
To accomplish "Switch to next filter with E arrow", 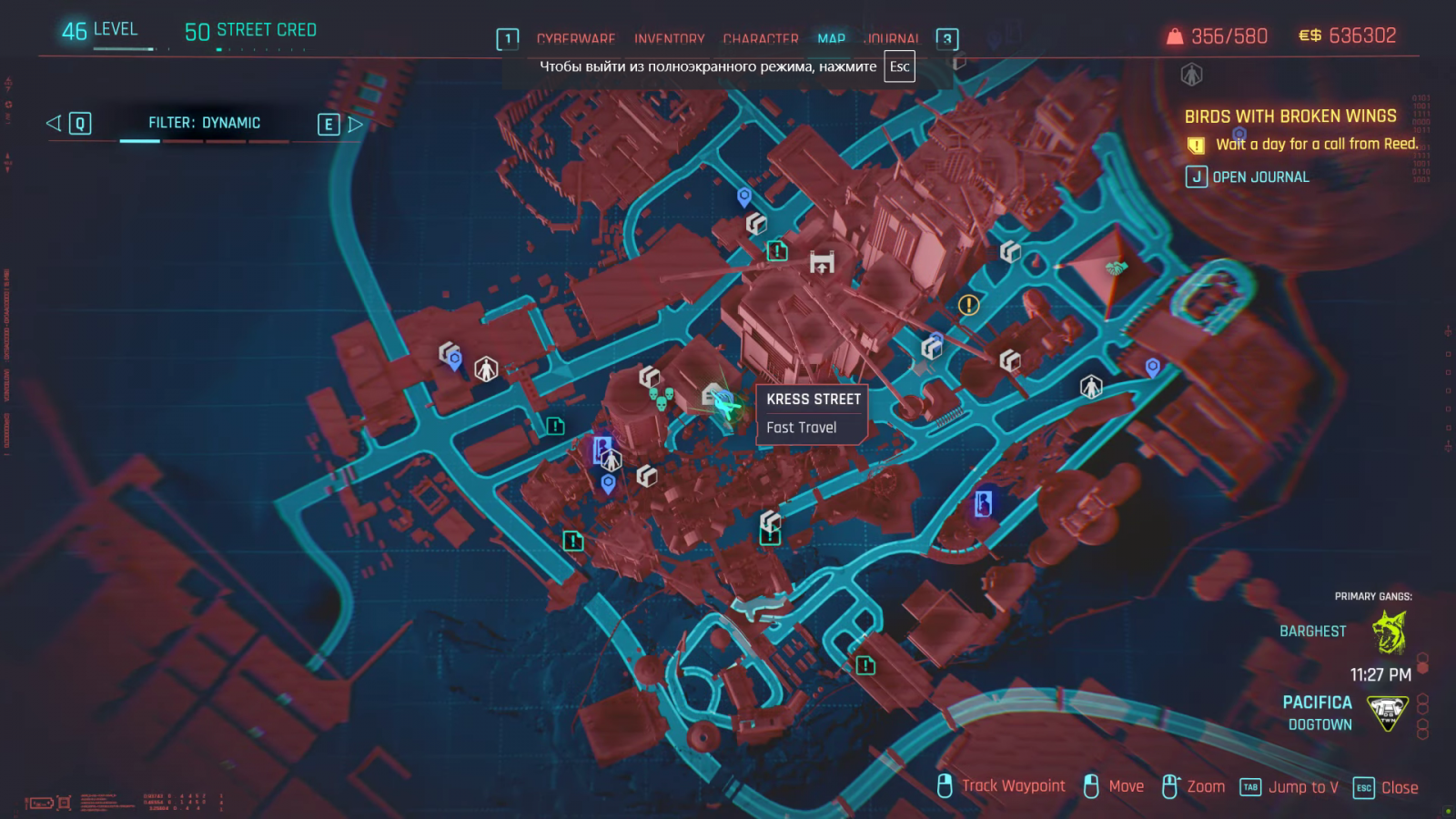I will pyautogui.click(x=340, y=125).
